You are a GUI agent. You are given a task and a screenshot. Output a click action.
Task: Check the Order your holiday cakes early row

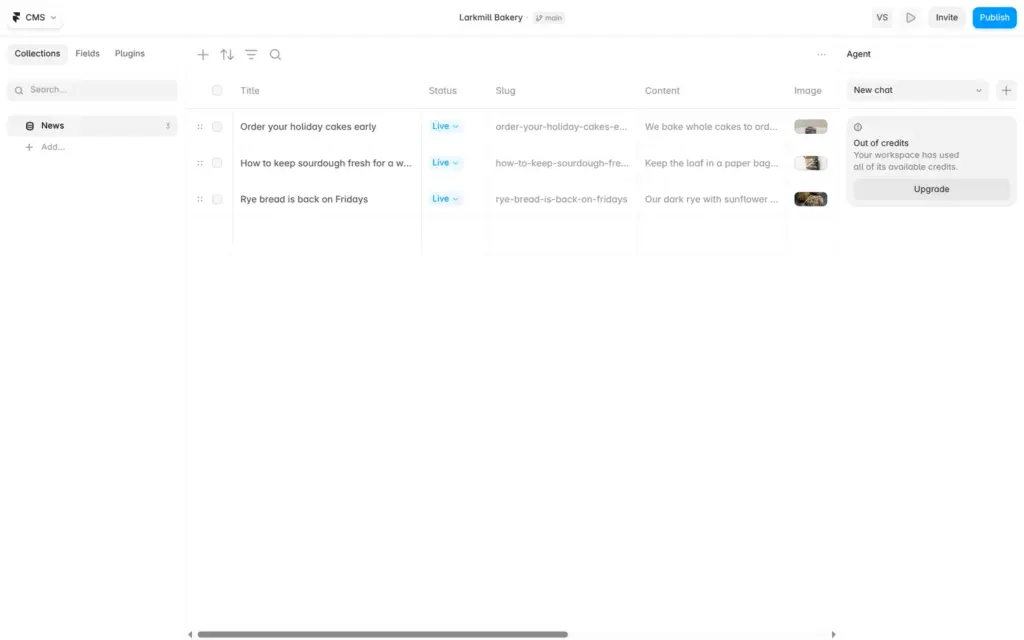(217, 127)
